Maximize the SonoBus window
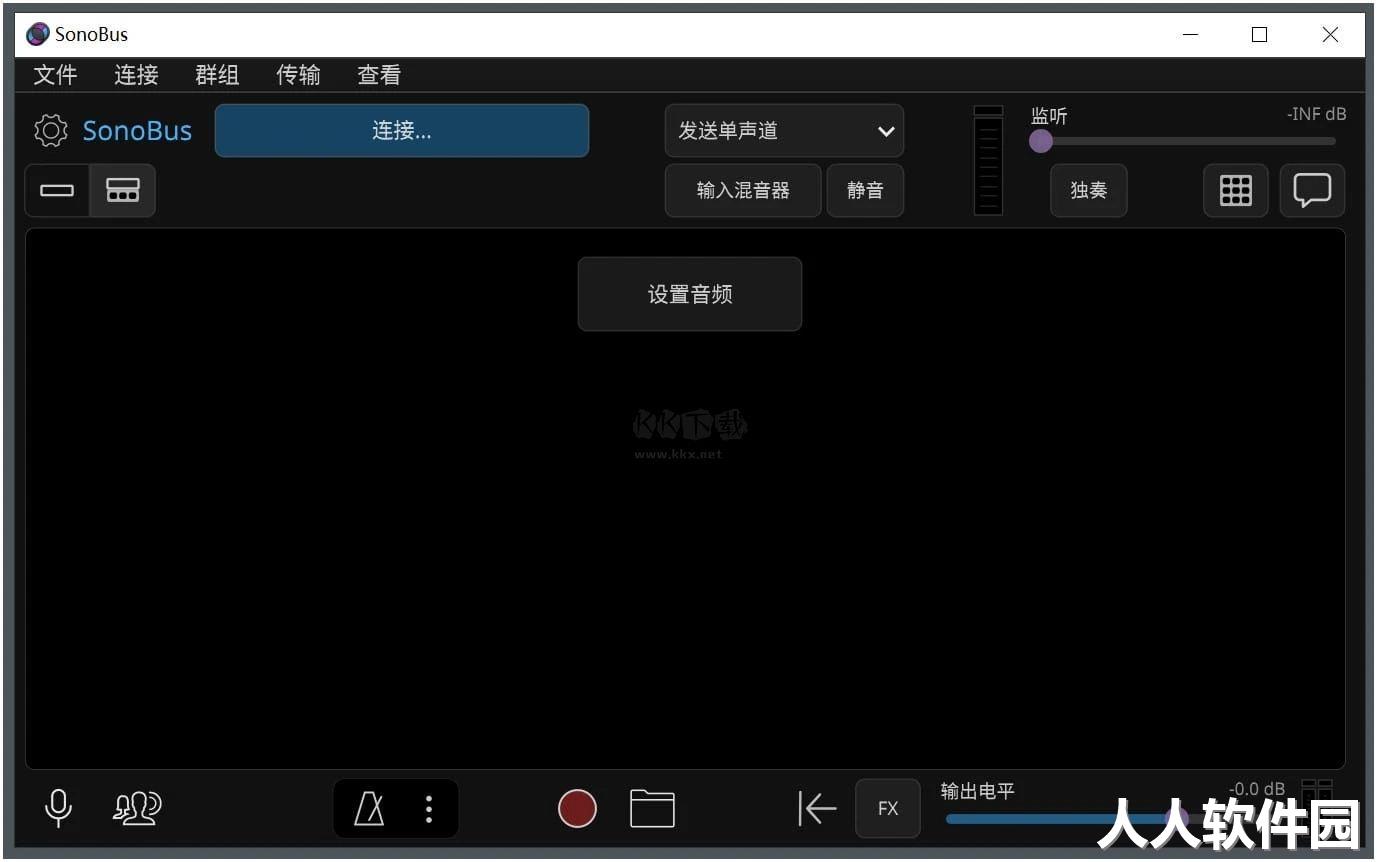 click(1259, 34)
